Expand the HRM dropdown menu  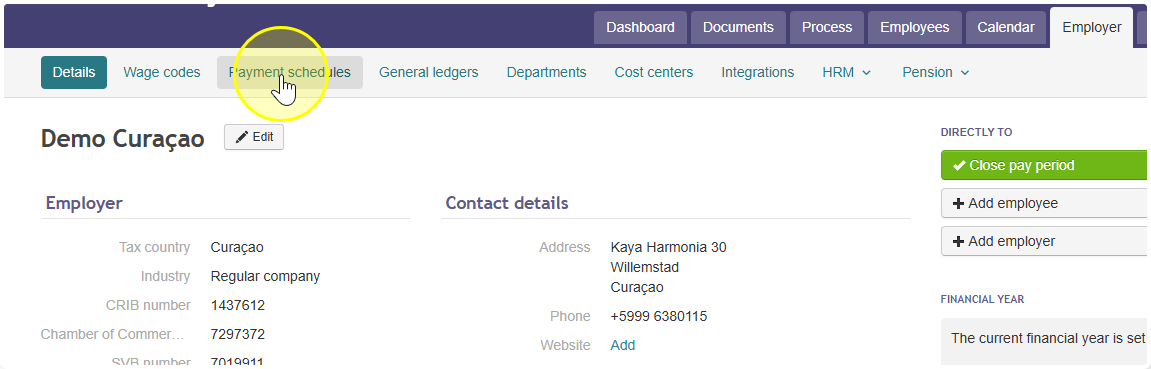point(846,73)
